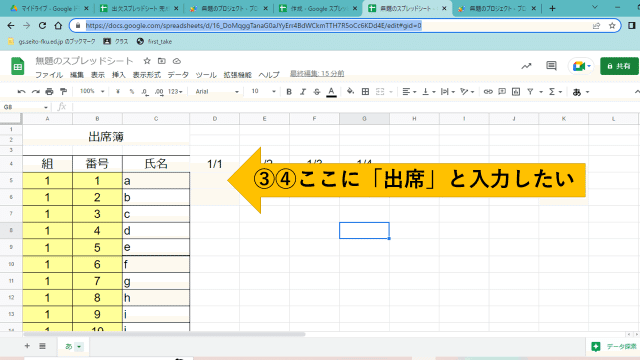Click the Filter icon
640x360 pixels.
point(530,92)
